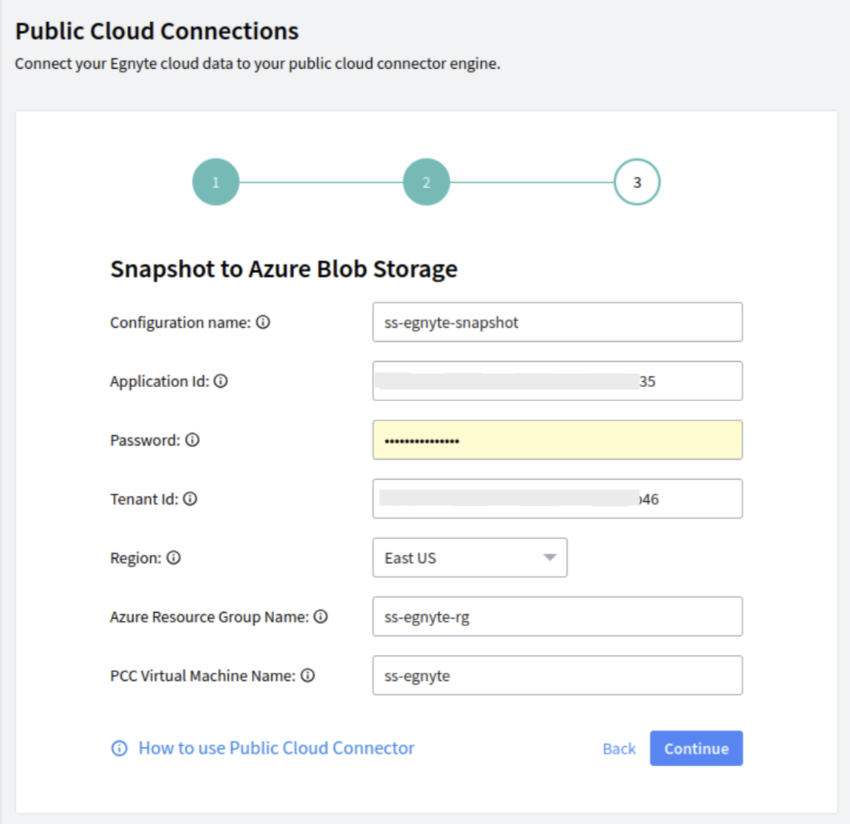The image size is (850, 824).
Task: Click the Snapshot to Azure Blob Storage title
Action: tap(284, 269)
